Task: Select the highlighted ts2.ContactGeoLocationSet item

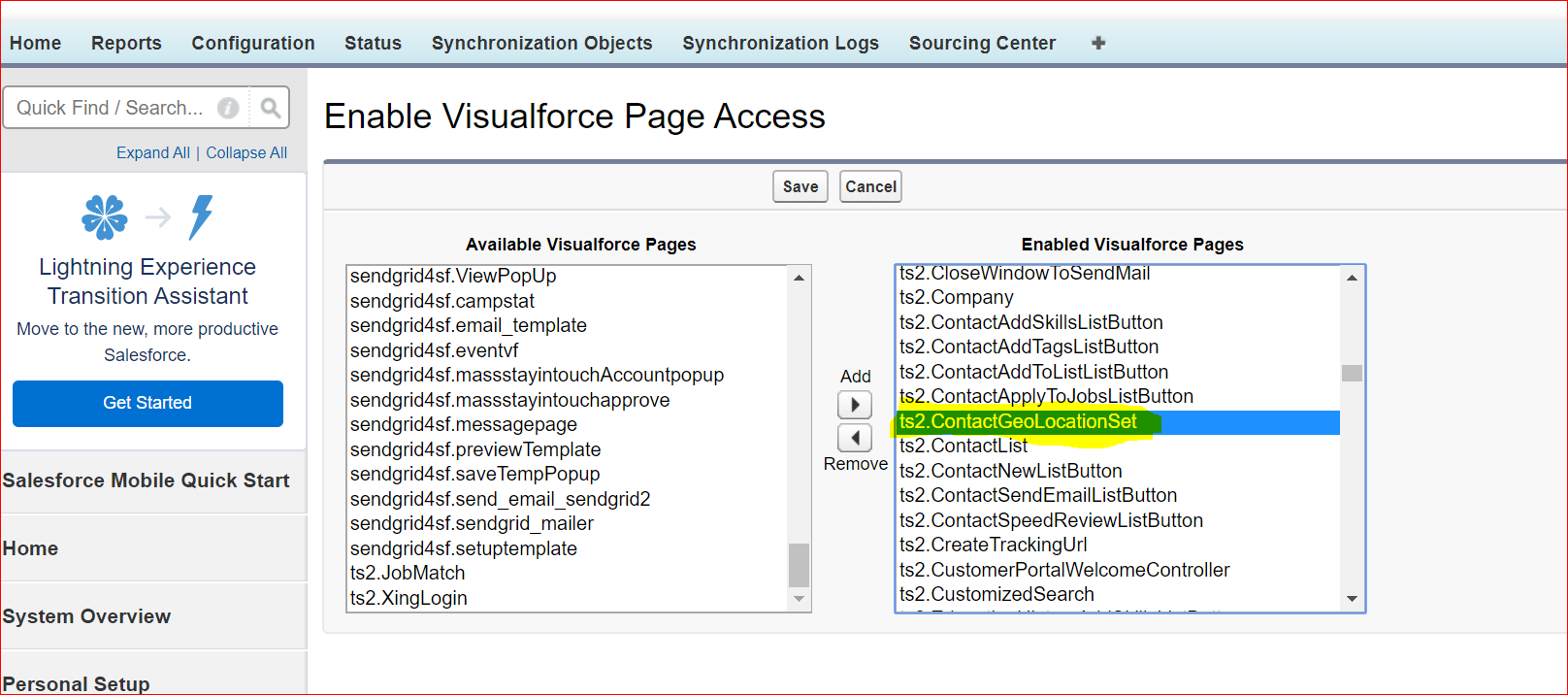Action: click(1118, 421)
